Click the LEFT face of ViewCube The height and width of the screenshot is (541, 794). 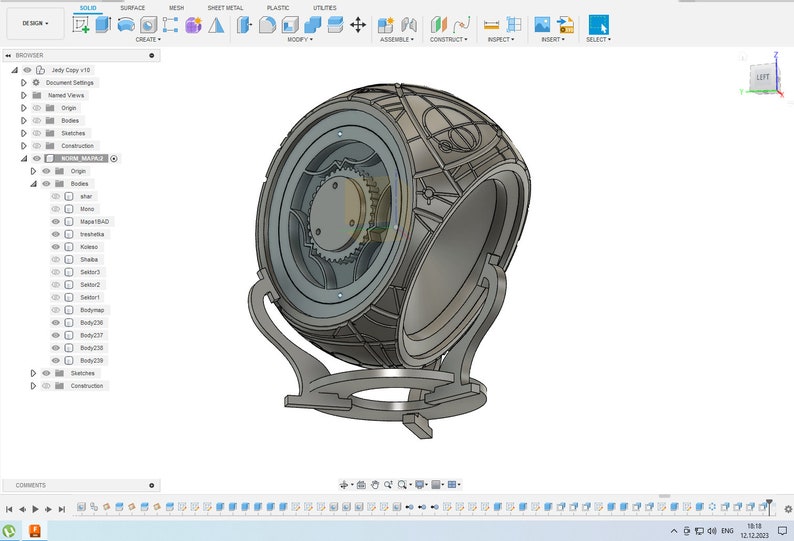[x=763, y=77]
